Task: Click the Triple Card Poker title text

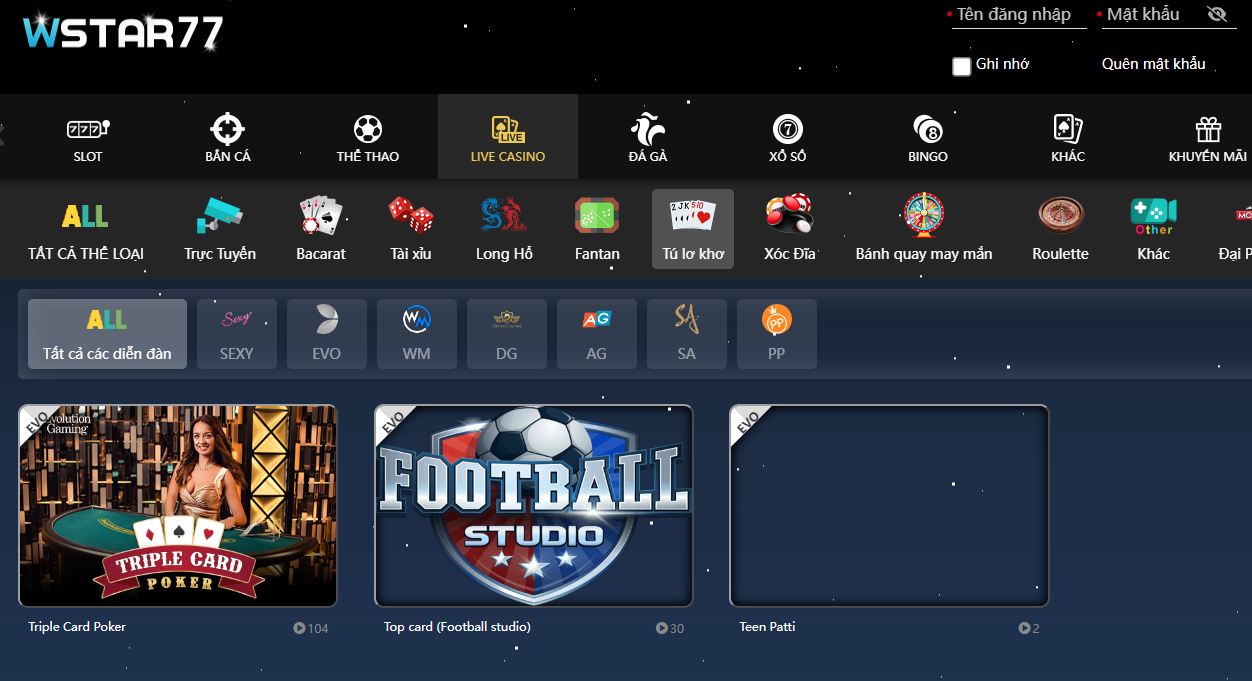Action: 77,627
